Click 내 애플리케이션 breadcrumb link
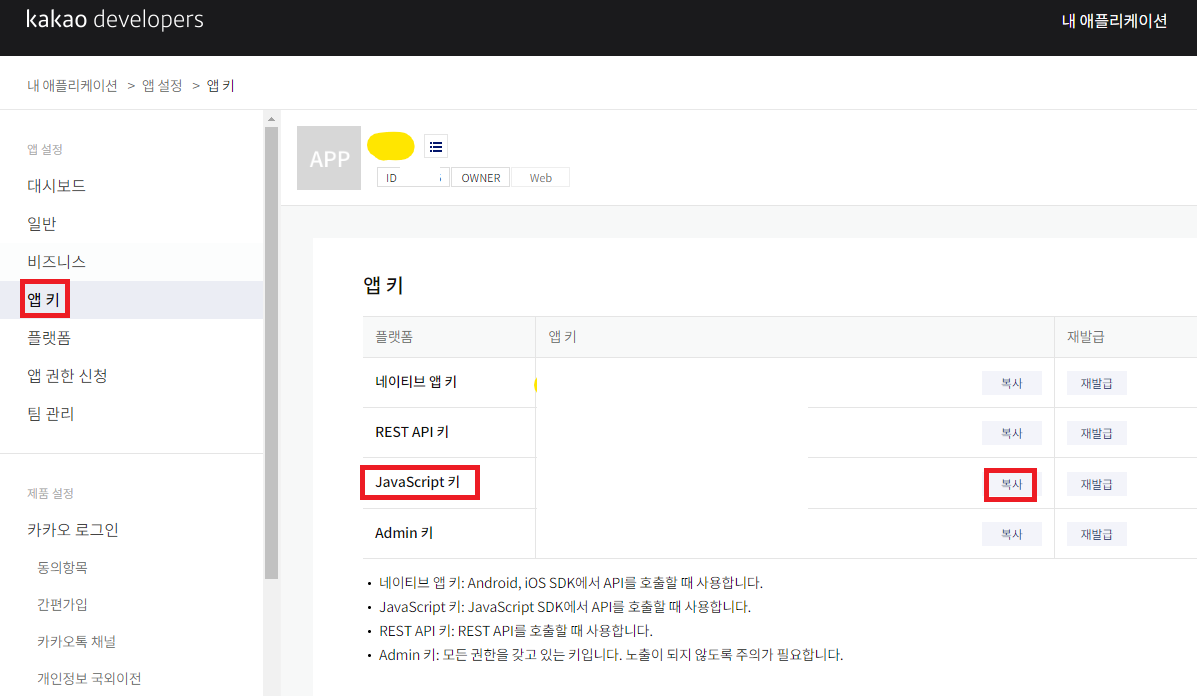Viewport: 1197px width, 696px height. (73, 85)
